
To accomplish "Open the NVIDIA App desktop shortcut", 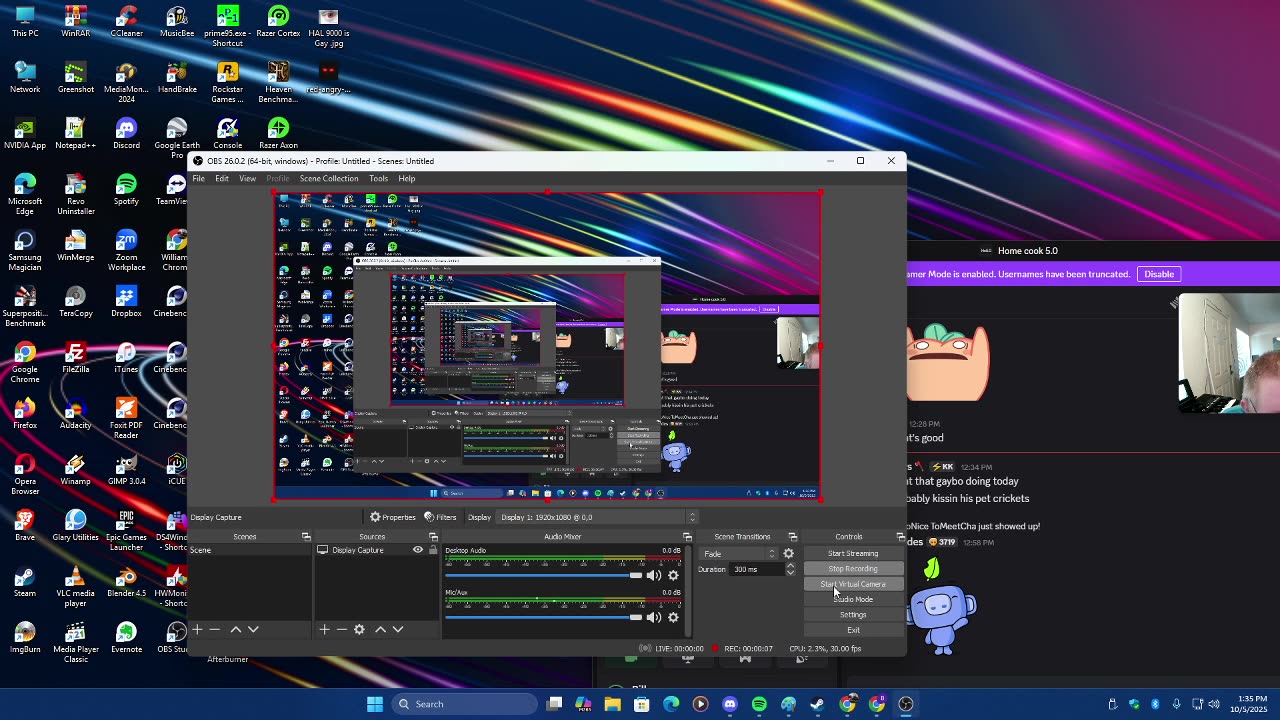I will coord(25,134).
